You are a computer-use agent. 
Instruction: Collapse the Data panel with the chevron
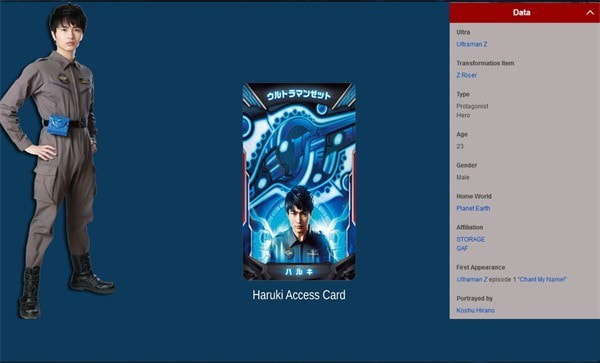(590, 13)
